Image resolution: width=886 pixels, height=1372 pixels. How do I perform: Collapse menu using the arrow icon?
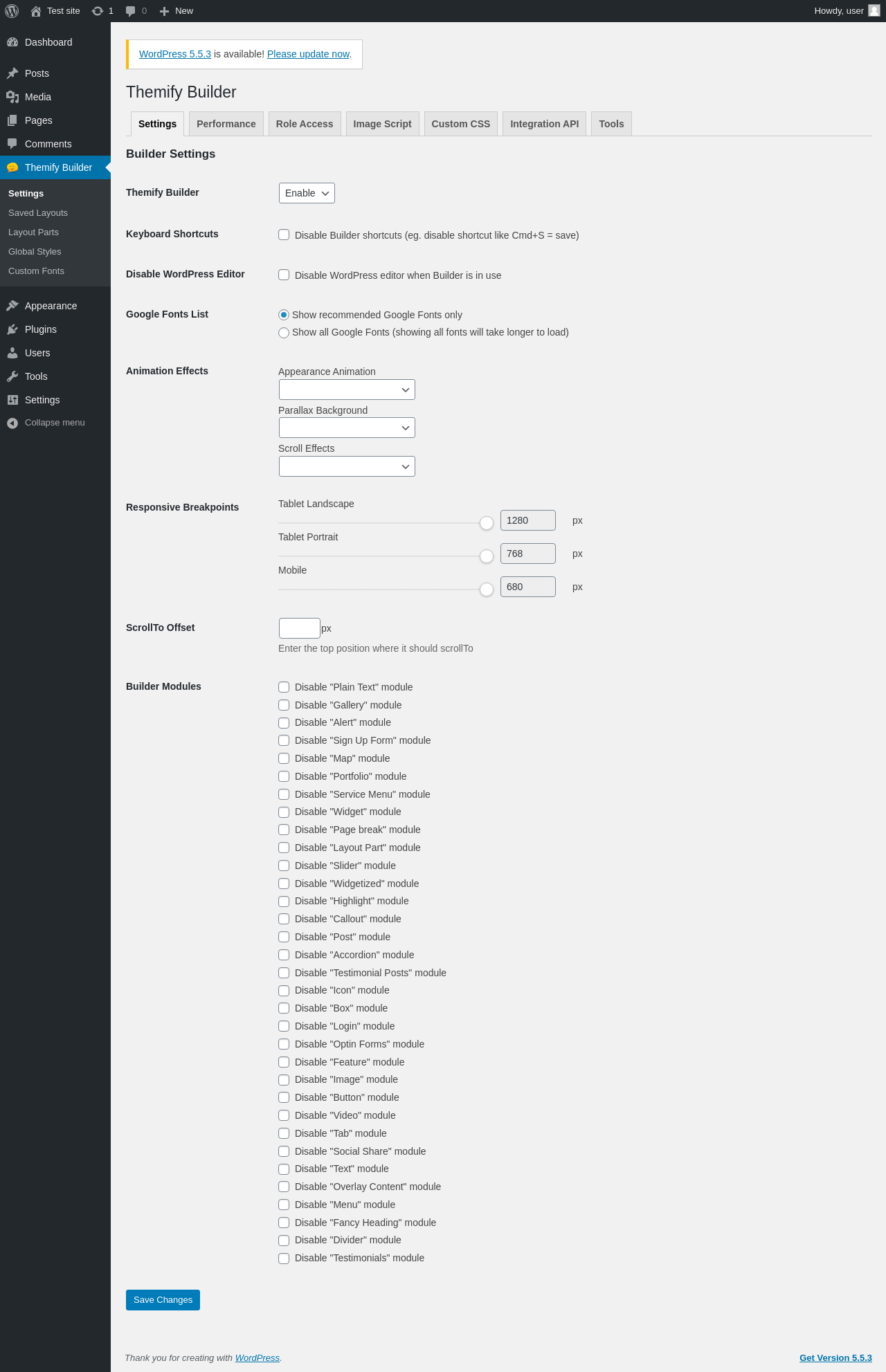point(12,423)
